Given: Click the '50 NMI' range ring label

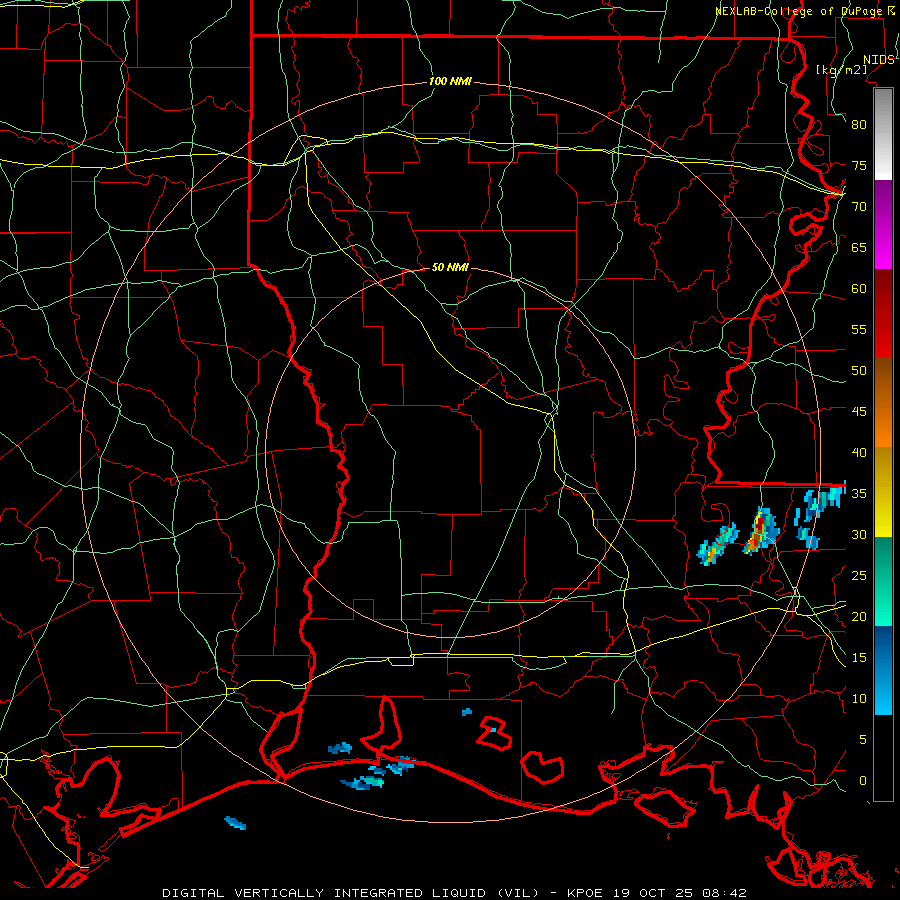Looking at the screenshot, I should [450, 267].
